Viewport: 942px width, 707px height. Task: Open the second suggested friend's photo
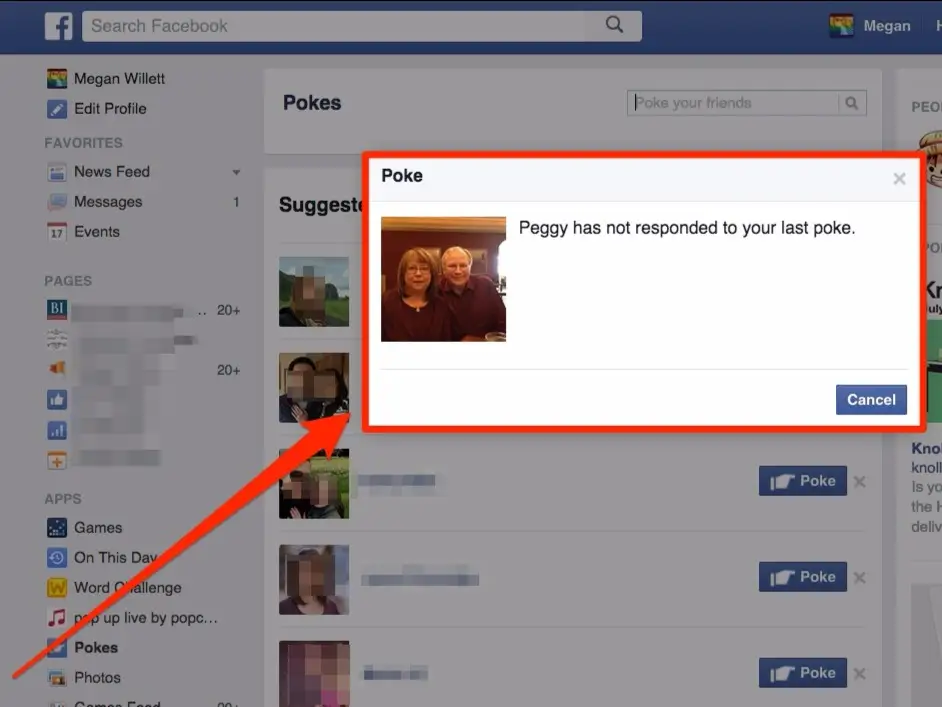pos(314,387)
